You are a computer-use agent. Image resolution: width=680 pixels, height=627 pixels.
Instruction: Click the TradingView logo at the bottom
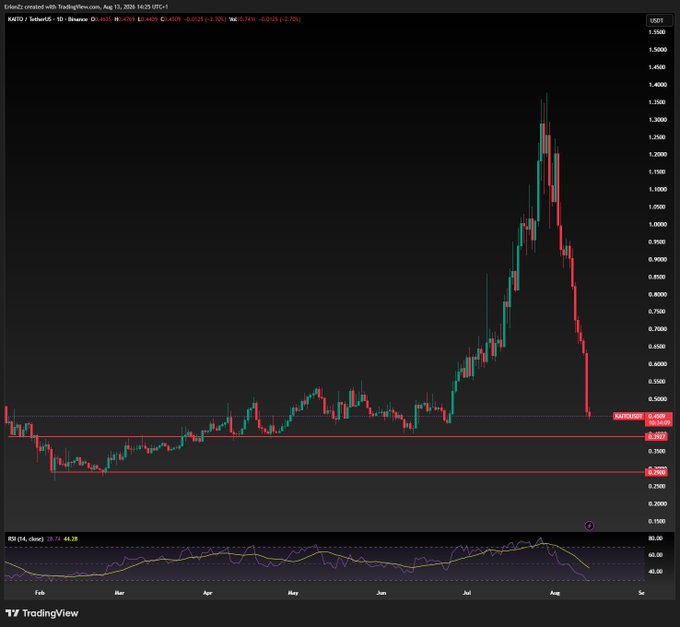point(42,613)
